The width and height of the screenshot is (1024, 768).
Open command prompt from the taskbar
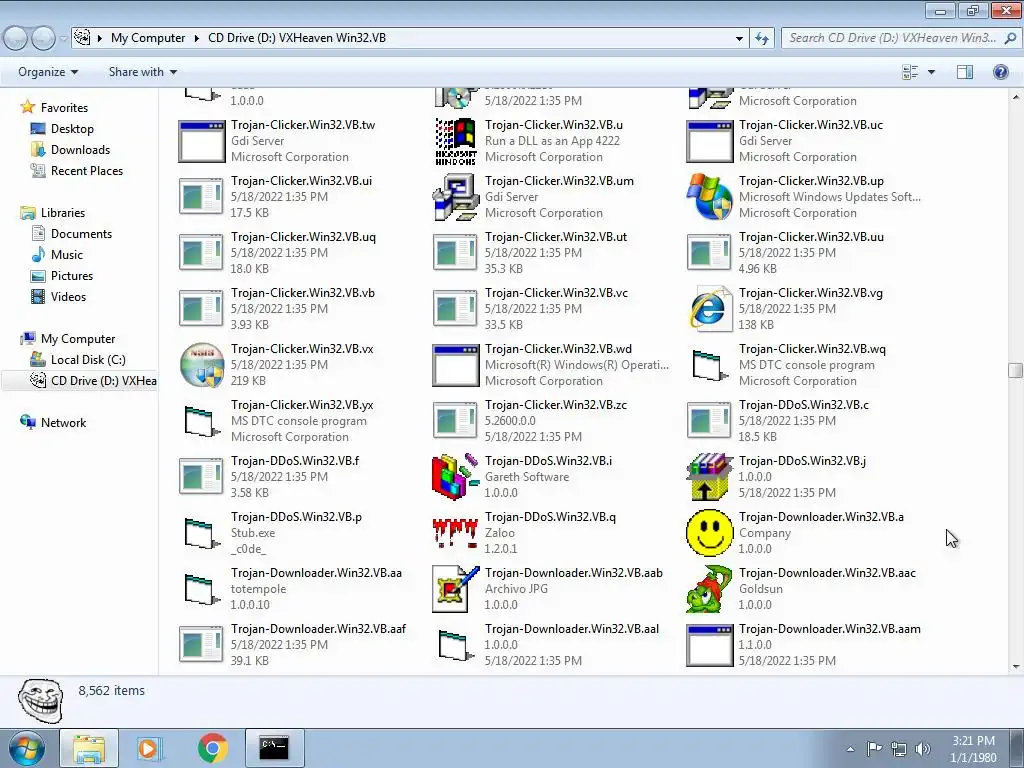(x=274, y=748)
